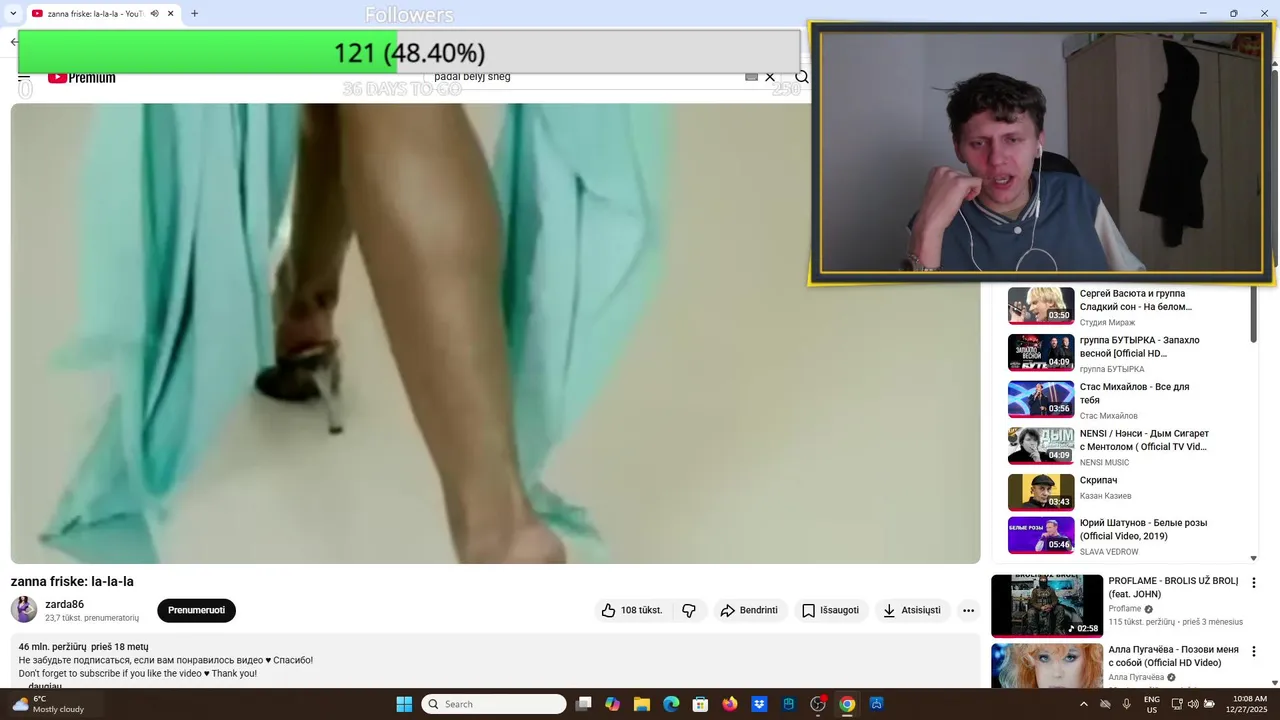Clear the YouTube search query
This screenshot has width=1280, height=720.
click(770, 77)
